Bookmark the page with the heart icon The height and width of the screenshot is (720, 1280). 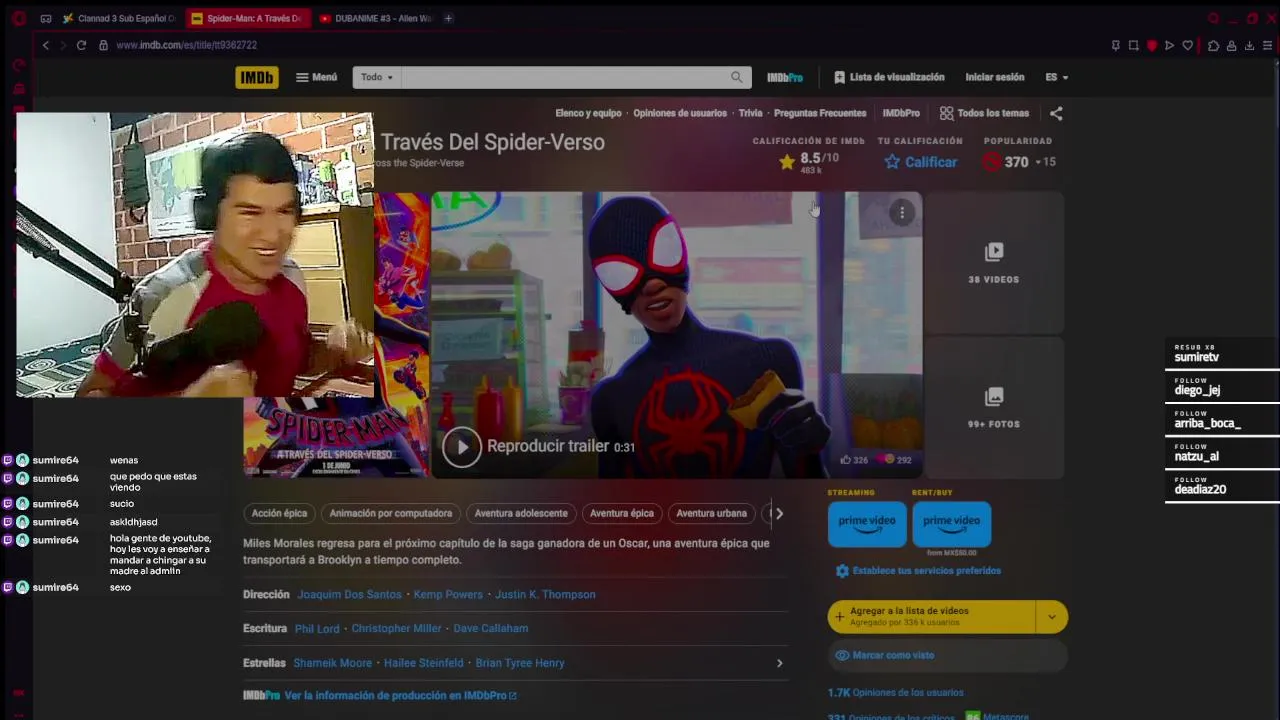[1188, 45]
